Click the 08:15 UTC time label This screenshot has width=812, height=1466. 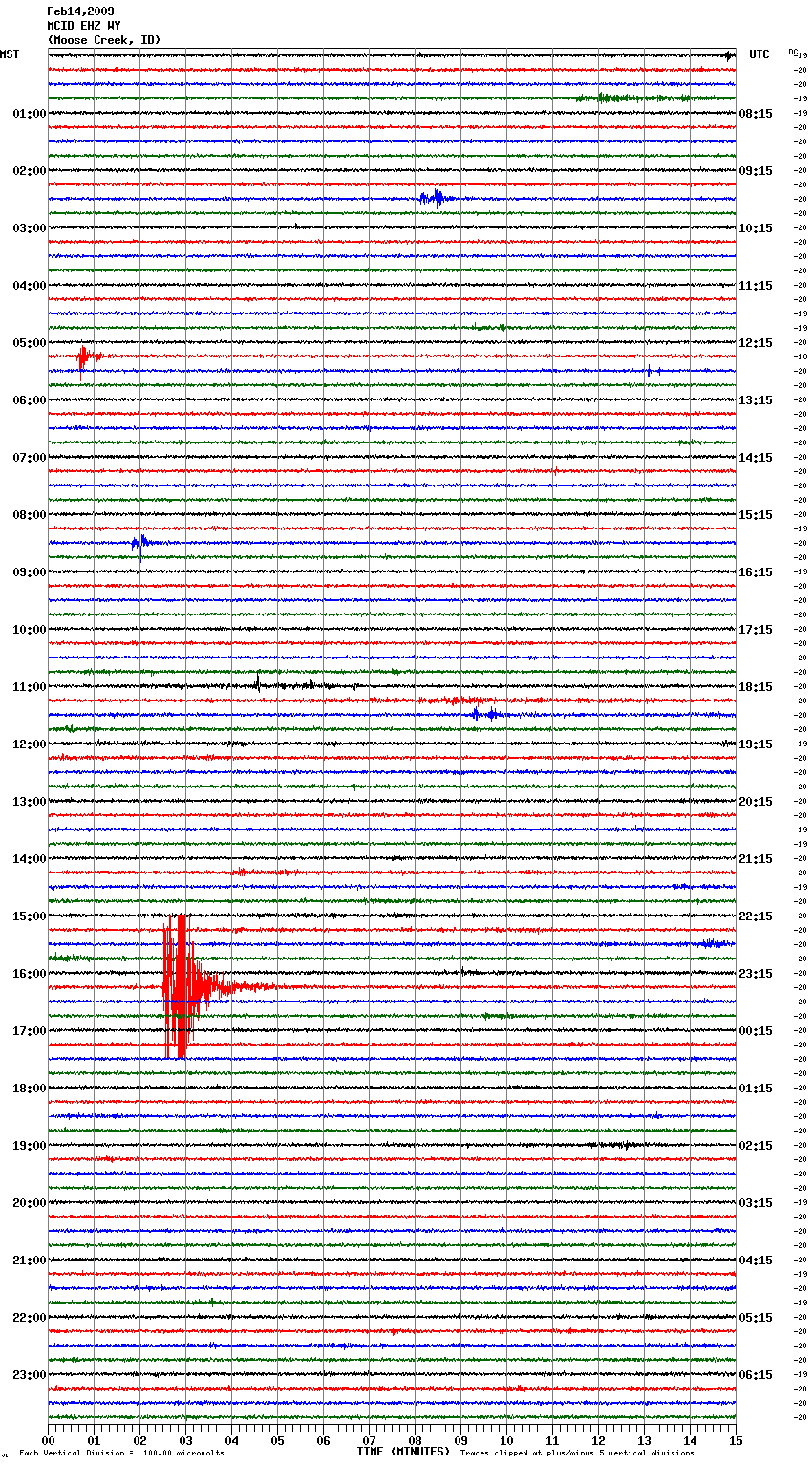(x=756, y=114)
